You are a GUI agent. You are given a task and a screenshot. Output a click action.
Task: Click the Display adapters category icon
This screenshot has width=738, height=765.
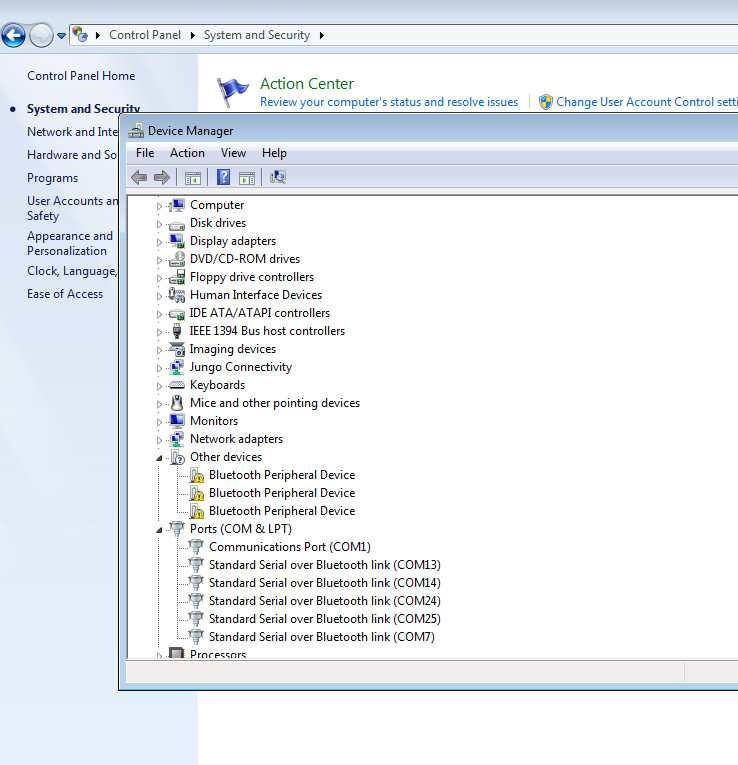pyautogui.click(x=177, y=241)
